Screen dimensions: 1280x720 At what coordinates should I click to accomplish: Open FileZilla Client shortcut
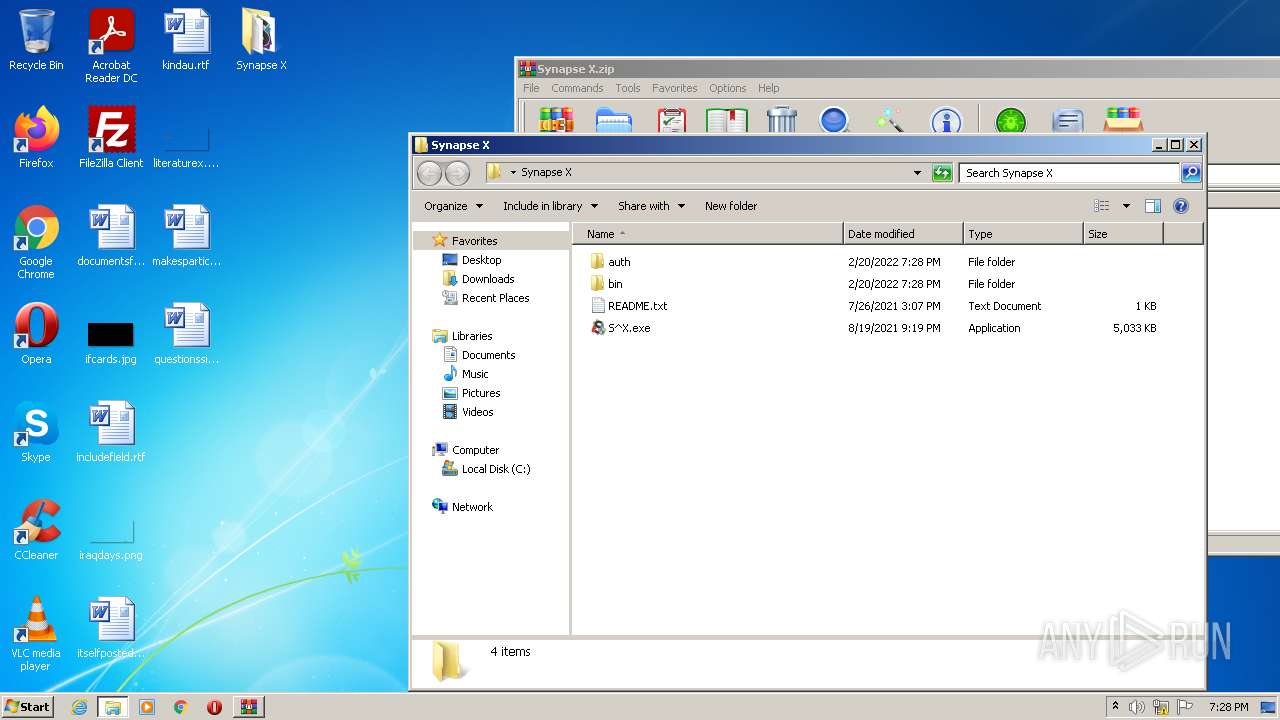tap(111, 138)
